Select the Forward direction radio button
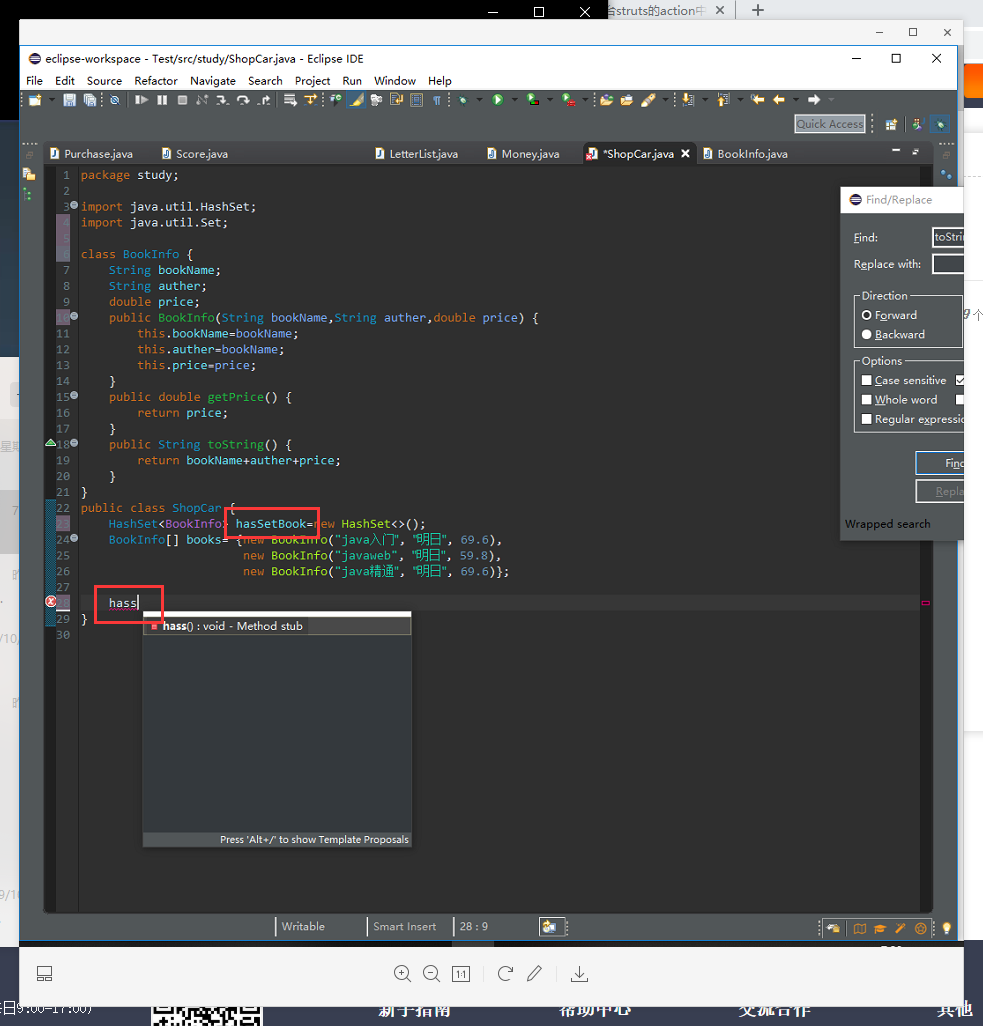Viewport: 983px width, 1026px height. coord(867,315)
